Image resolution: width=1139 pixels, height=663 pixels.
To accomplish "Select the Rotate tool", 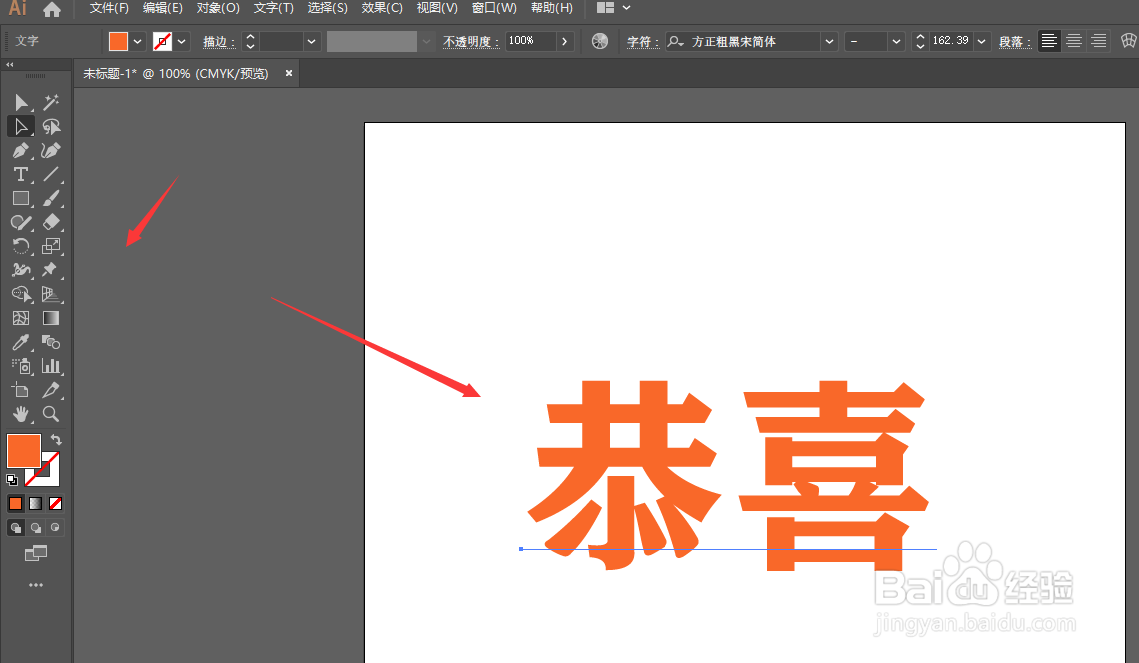I will click(21, 246).
